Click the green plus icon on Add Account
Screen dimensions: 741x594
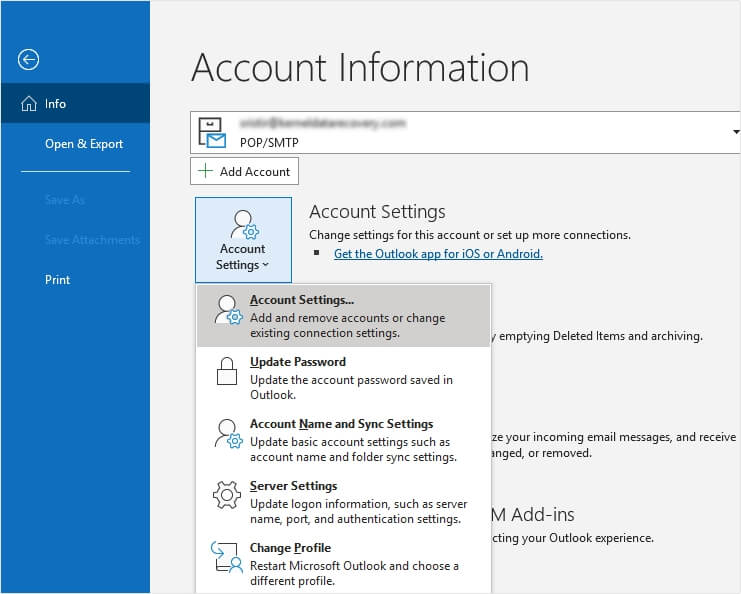[206, 171]
